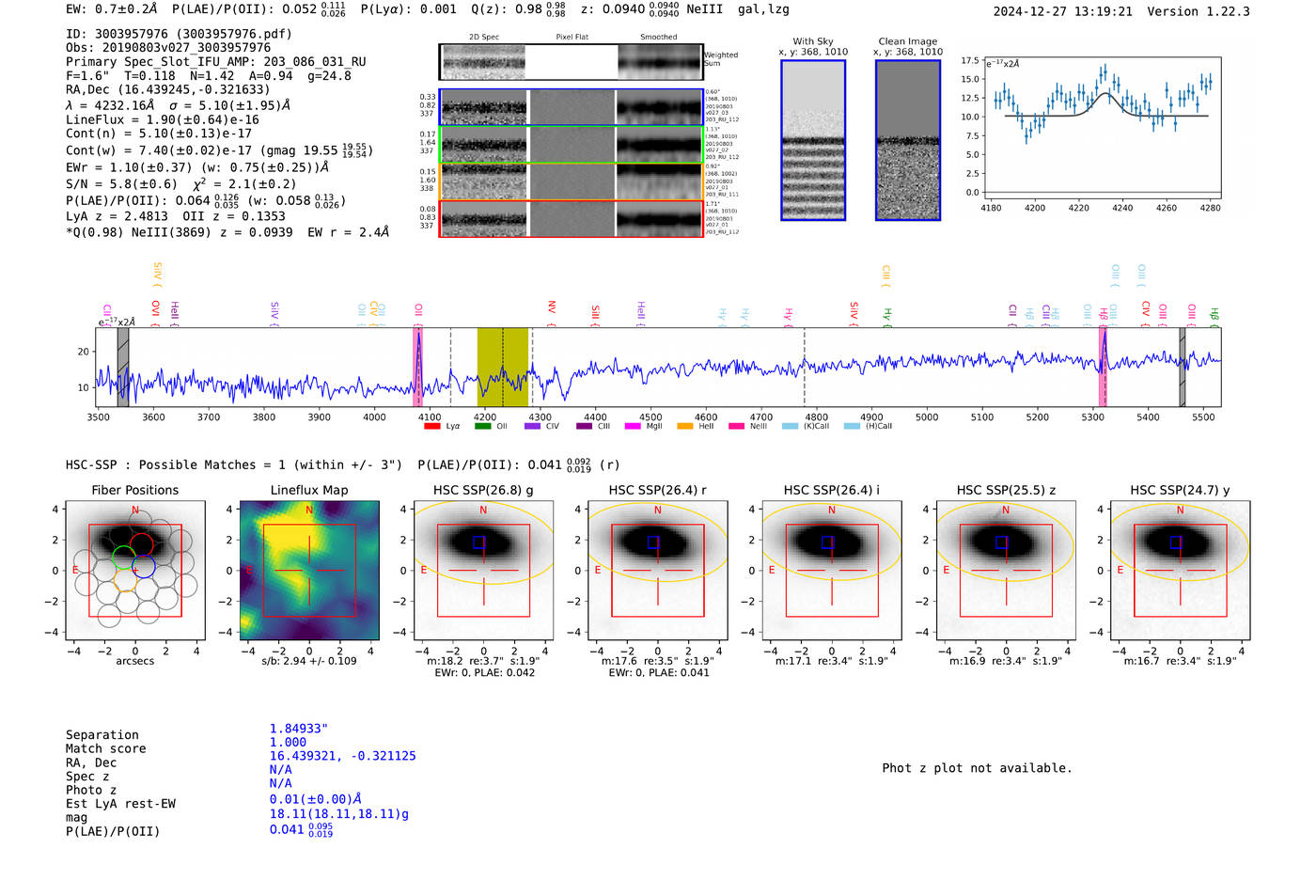Click the RA,Dec coordinates in the header
This screenshot has width=1316, height=896.
coord(168,89)
